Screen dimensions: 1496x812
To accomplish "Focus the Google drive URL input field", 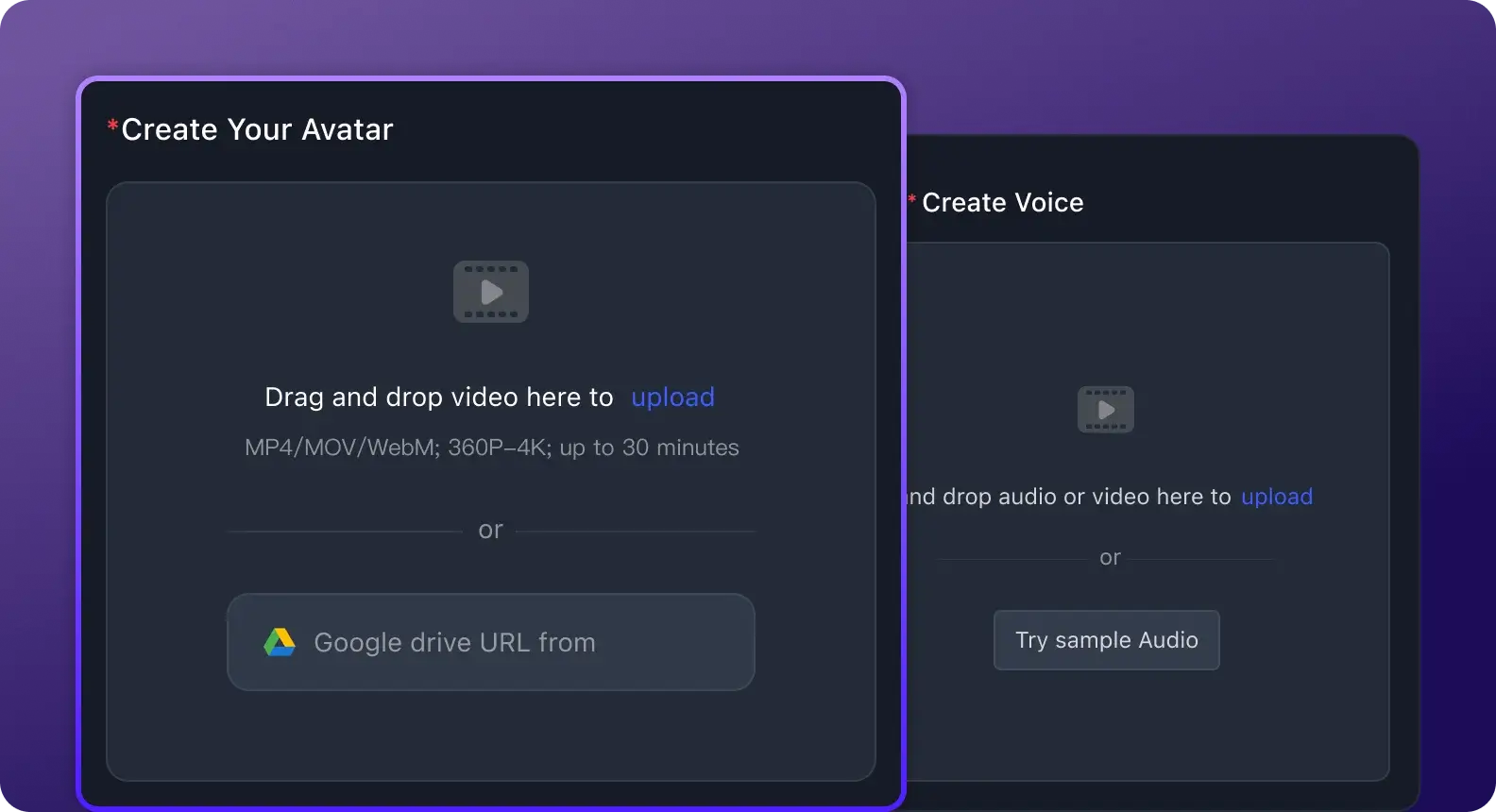I will coord(510,642).
